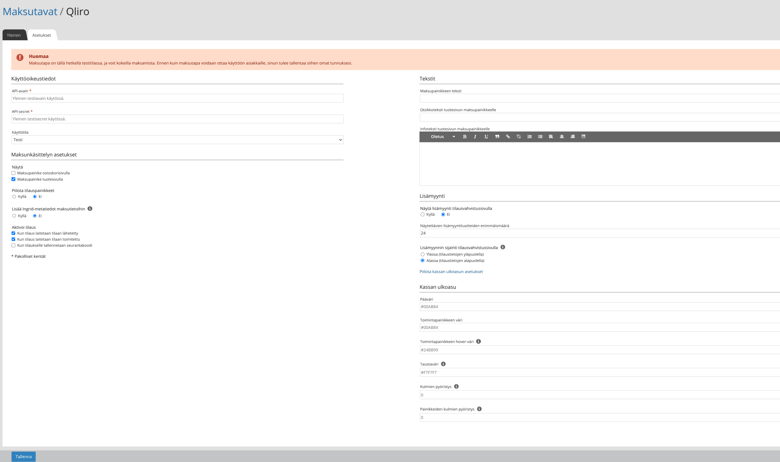Select Kyllä for Lisää Ingrid-metatiedot
The width and height of the screenshot is (780, 462).
14,216
